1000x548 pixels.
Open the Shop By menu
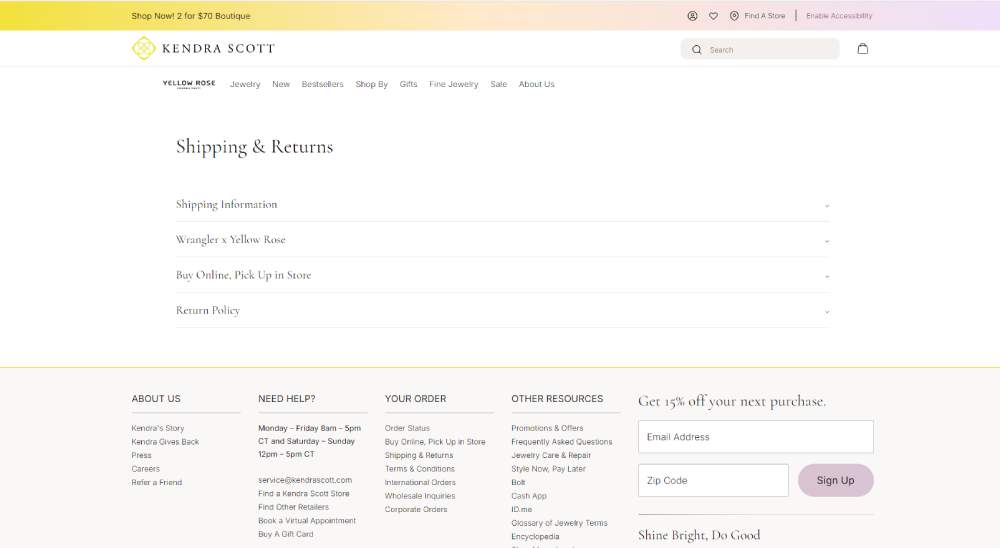(371, 84)
